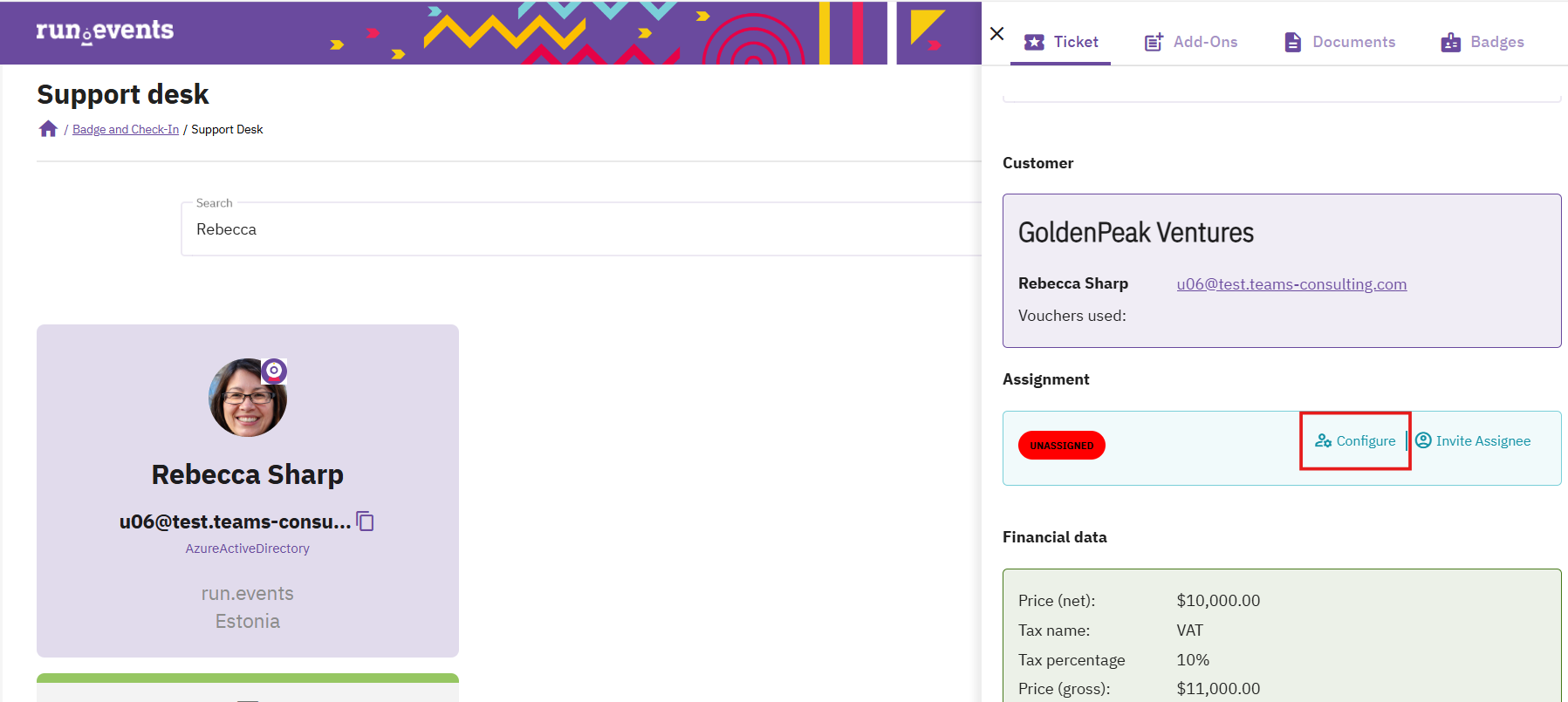Click the run.events logo
The image size is (1568, 702).
(105, 31)
